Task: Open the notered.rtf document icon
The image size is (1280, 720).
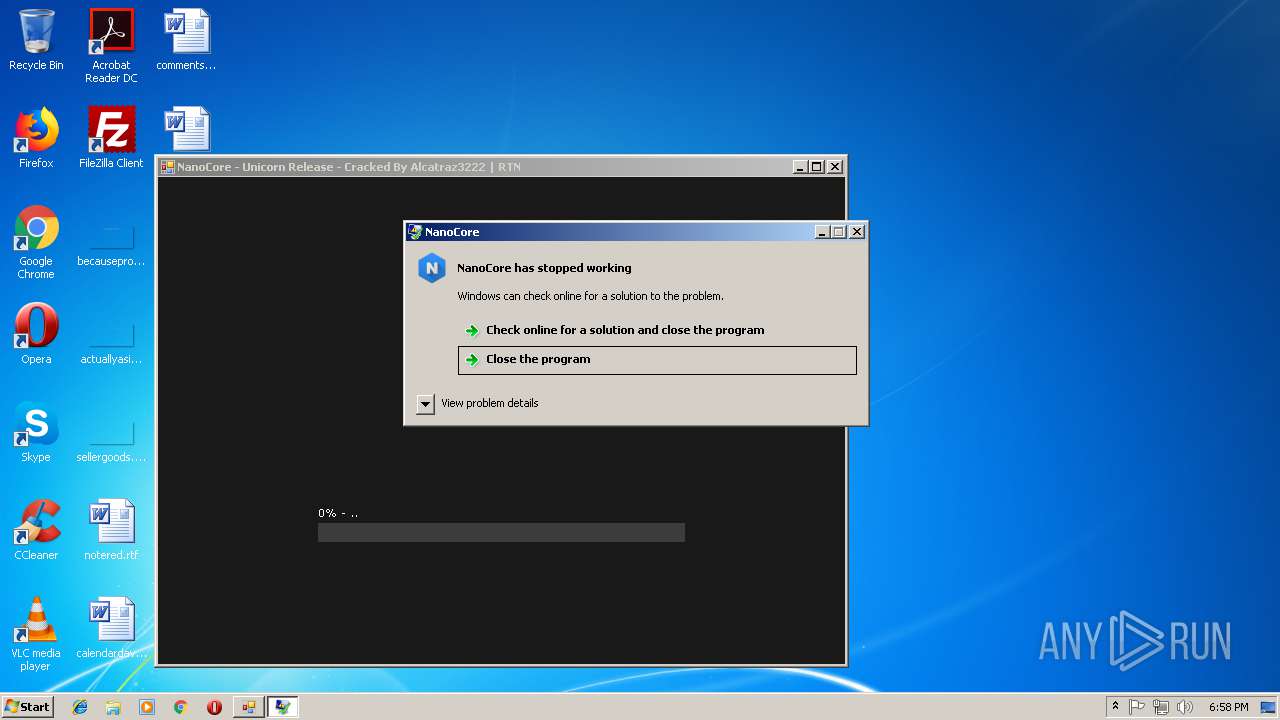Action: (111, 530)
